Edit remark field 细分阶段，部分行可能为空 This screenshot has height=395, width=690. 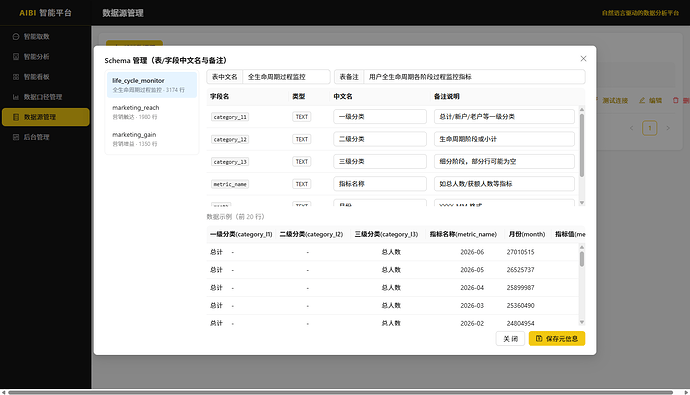click(x=504, y=161)
